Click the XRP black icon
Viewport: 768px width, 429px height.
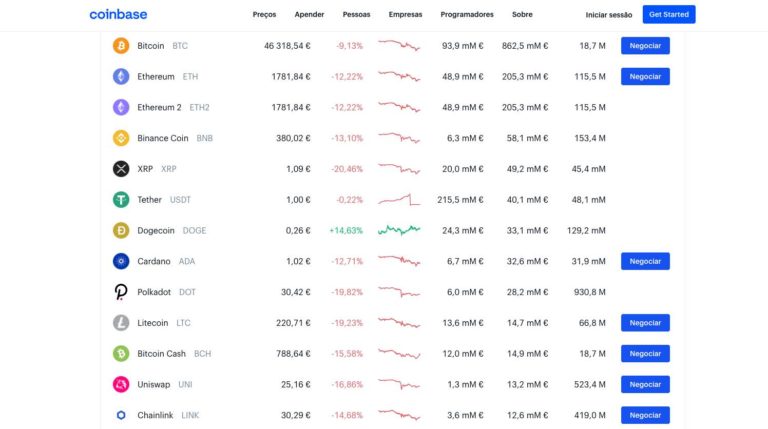[121, 169]
